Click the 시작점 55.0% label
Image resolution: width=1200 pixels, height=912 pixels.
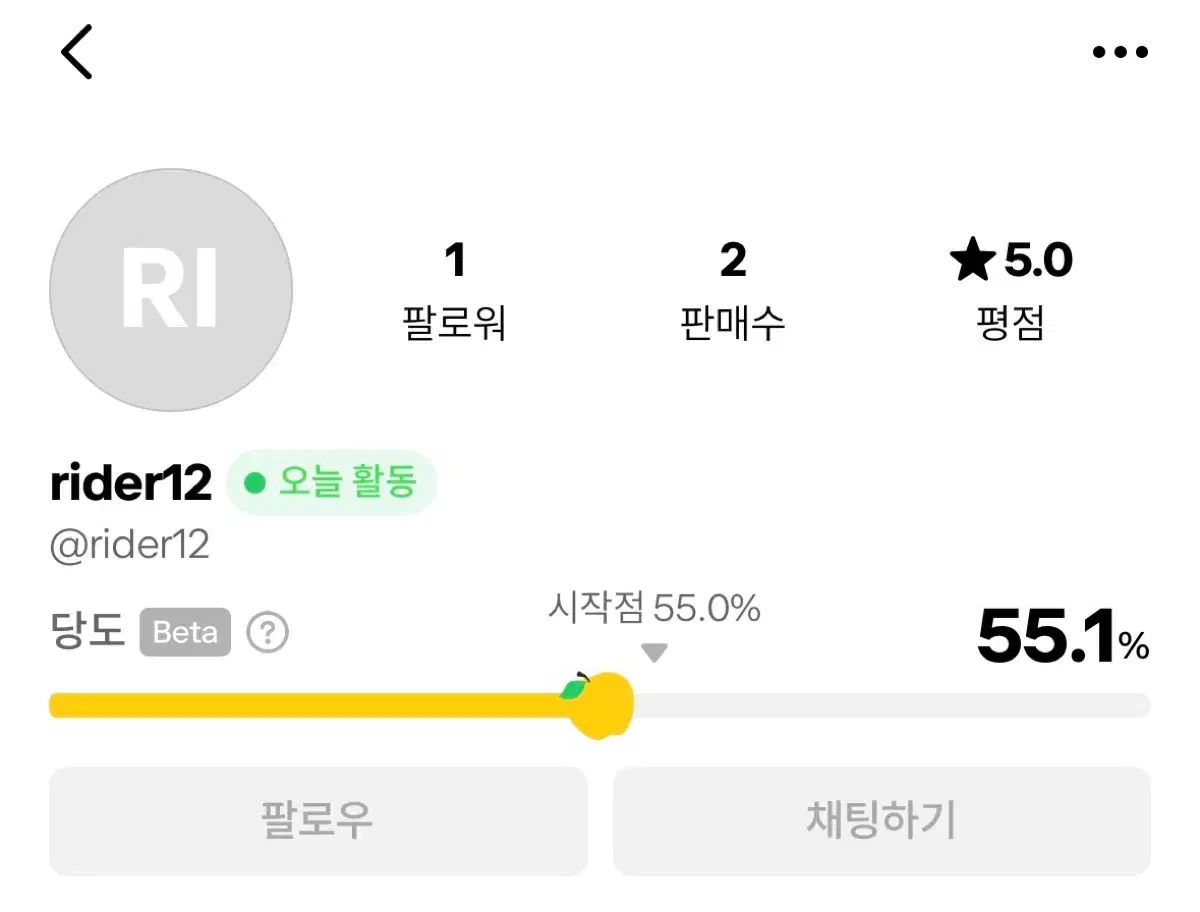654,608
